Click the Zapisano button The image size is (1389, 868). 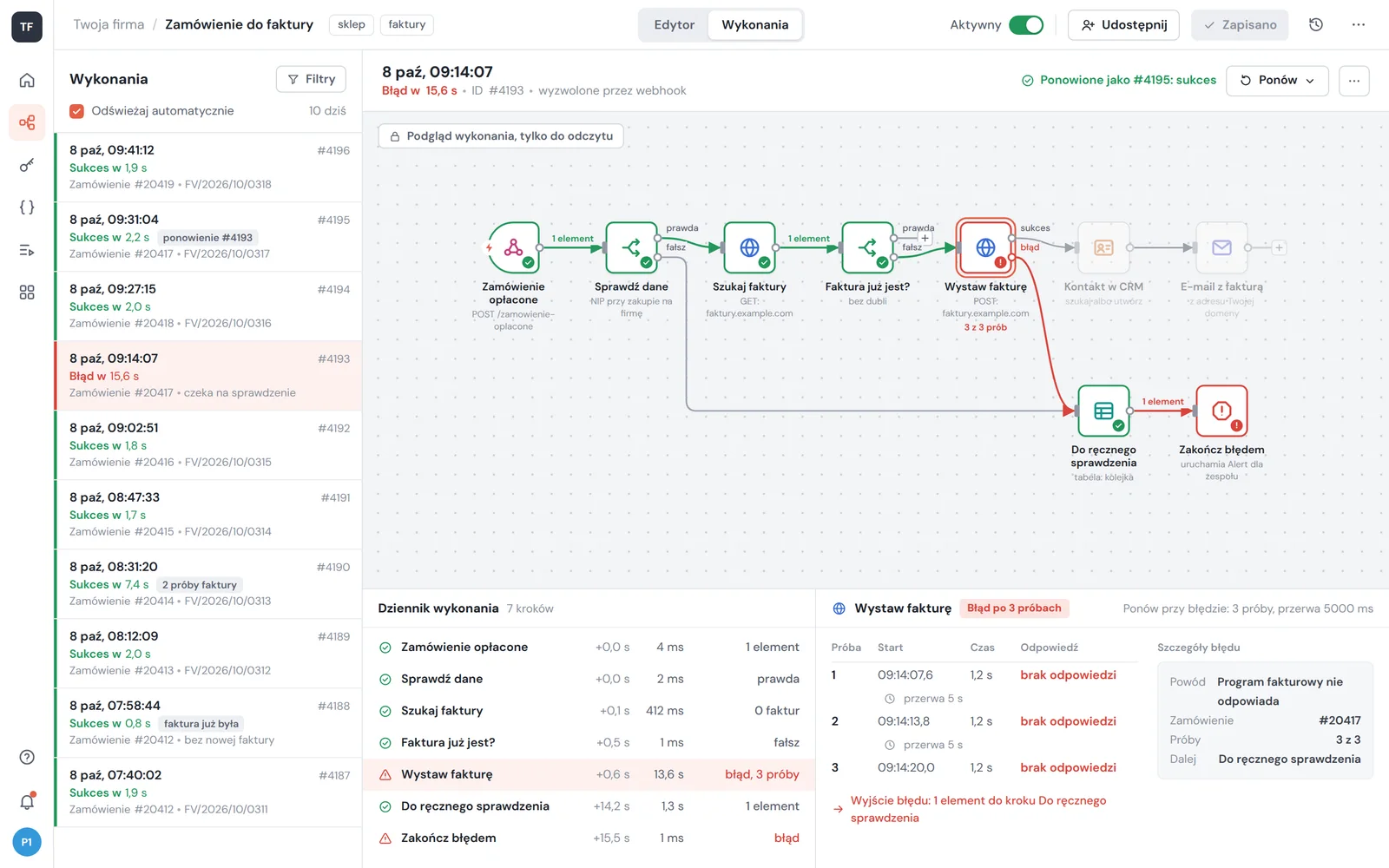tap(1240, 25)
